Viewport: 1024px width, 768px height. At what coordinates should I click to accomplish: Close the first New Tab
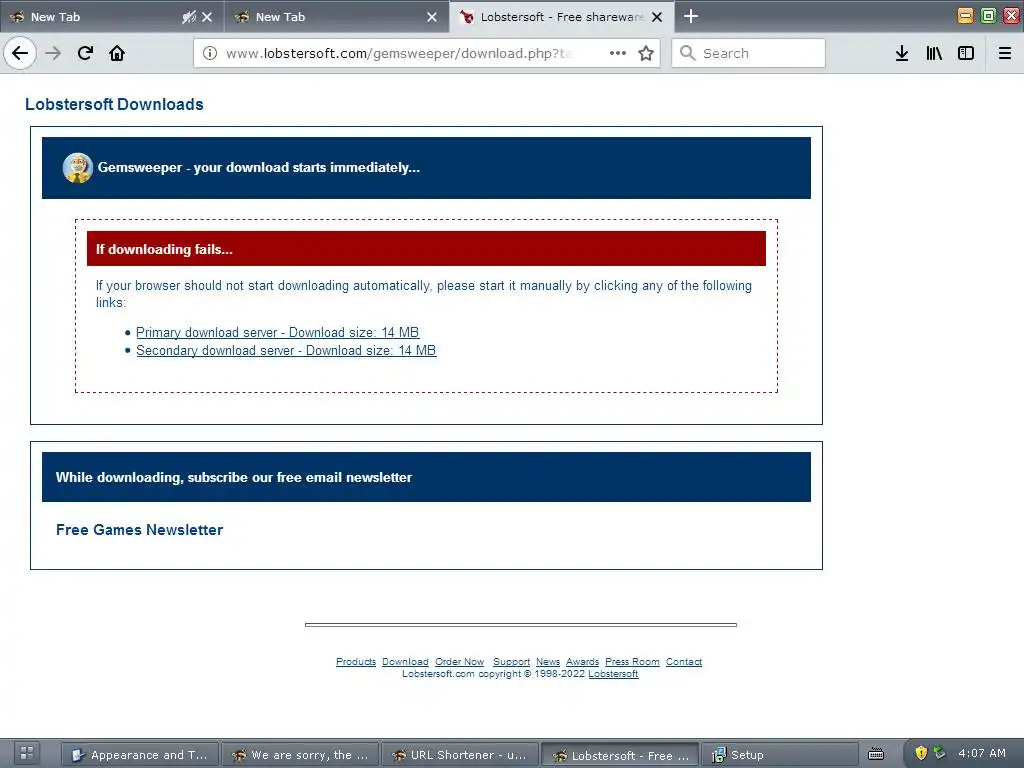pos(207,17)
